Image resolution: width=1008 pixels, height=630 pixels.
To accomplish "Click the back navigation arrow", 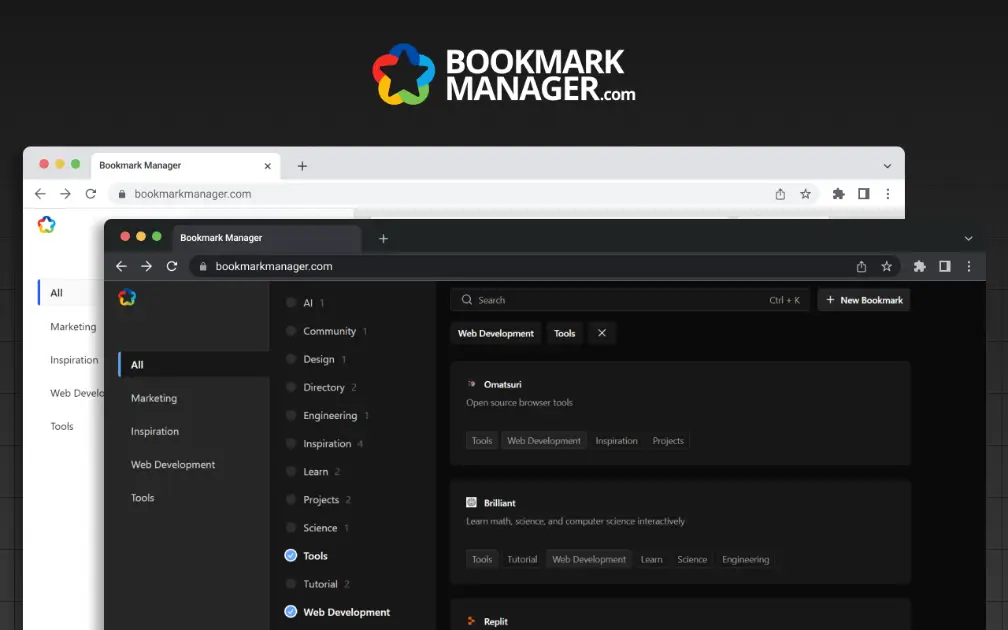I will click(121, 266).
